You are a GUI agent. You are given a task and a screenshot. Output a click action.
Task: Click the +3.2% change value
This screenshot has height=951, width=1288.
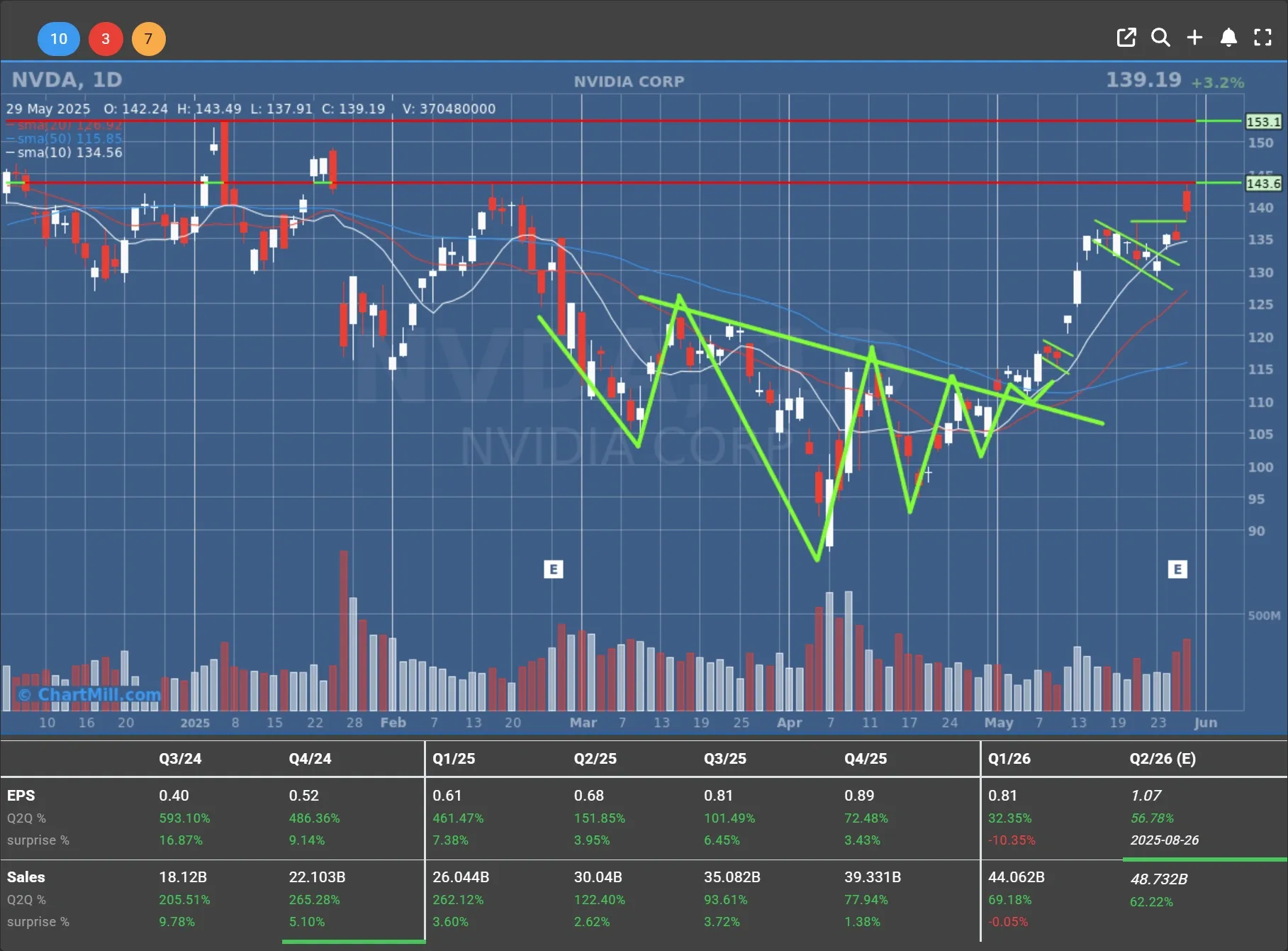[1218, 83]
